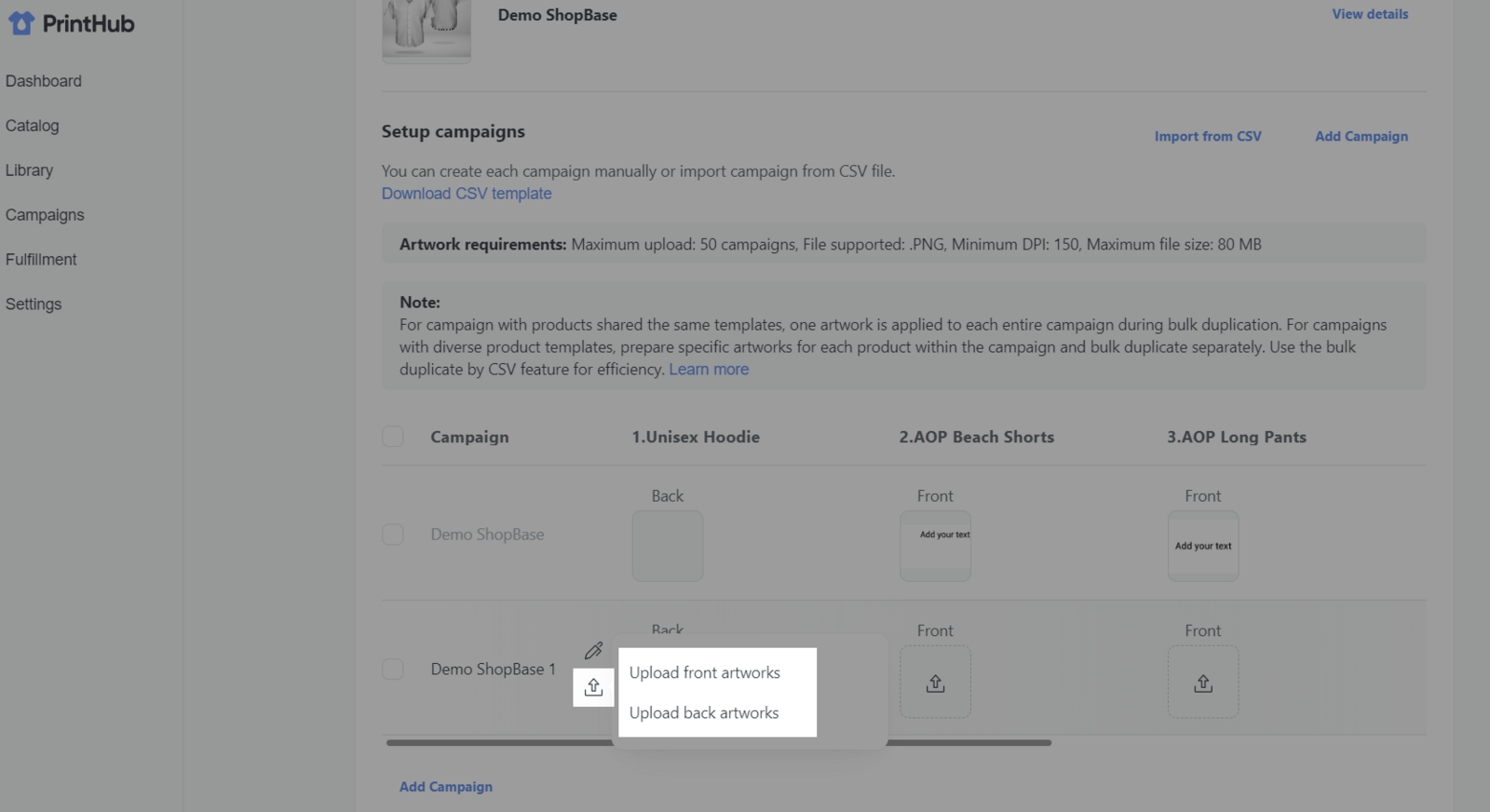Open Dashboard in the sidebar

click(44, 81)
